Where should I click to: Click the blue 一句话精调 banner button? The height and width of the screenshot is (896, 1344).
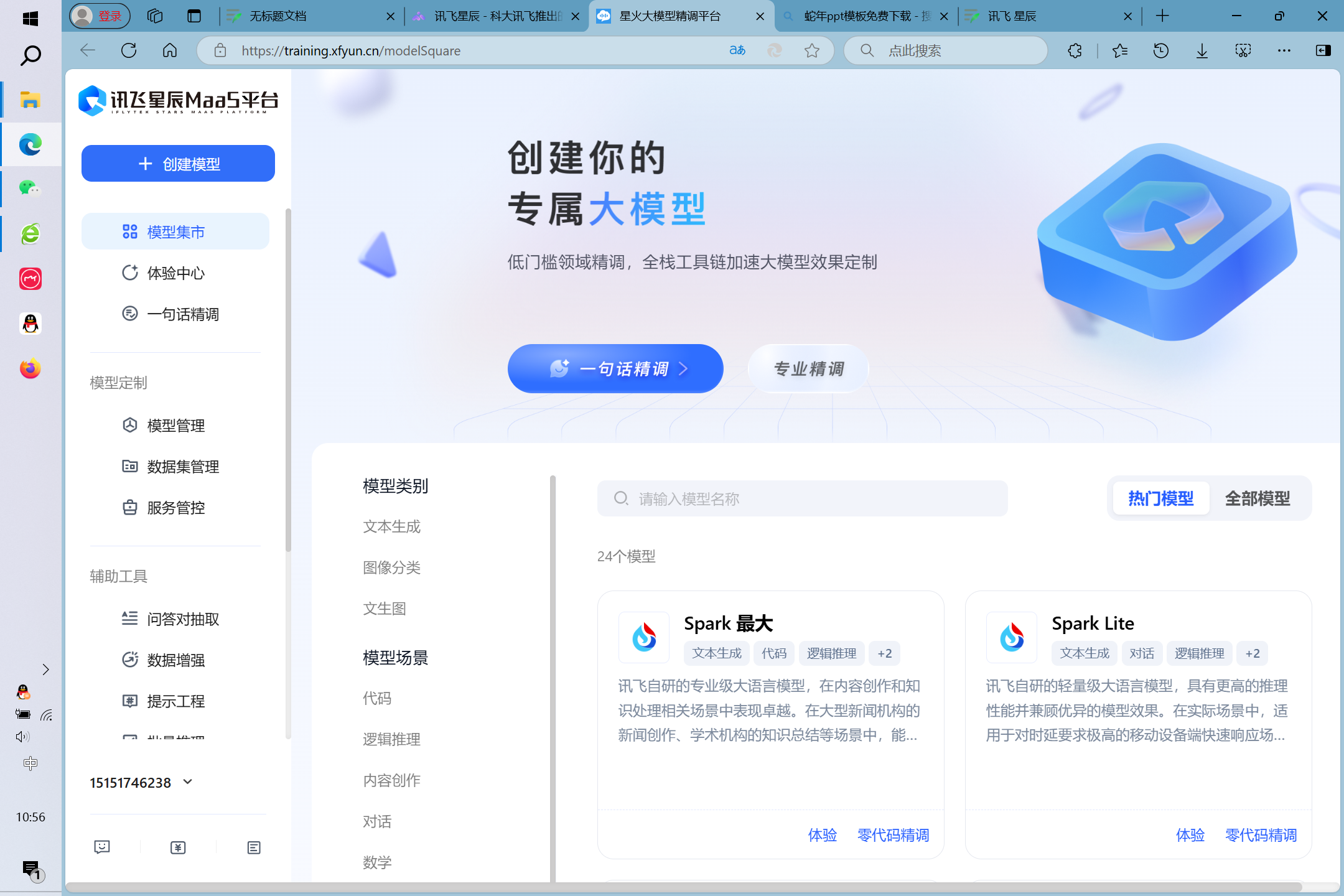point(615,368)
